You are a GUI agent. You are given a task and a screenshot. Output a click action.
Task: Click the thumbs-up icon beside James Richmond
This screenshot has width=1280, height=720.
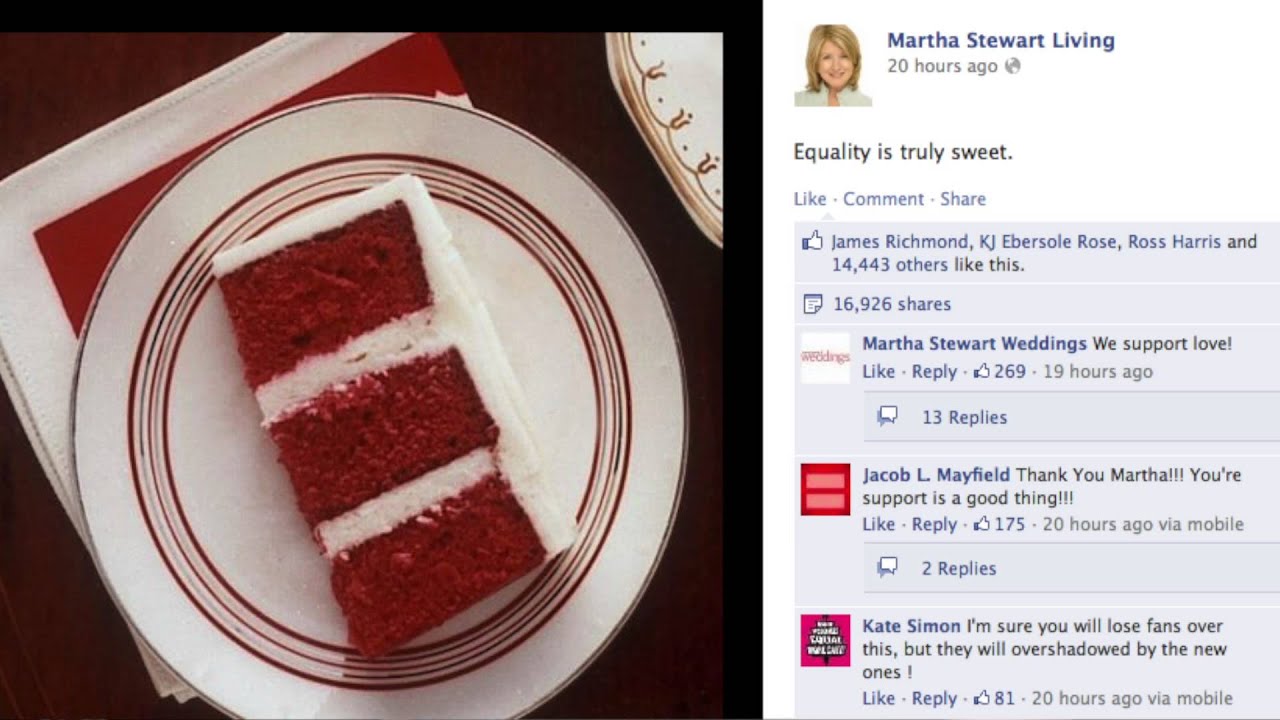[812, 241]
